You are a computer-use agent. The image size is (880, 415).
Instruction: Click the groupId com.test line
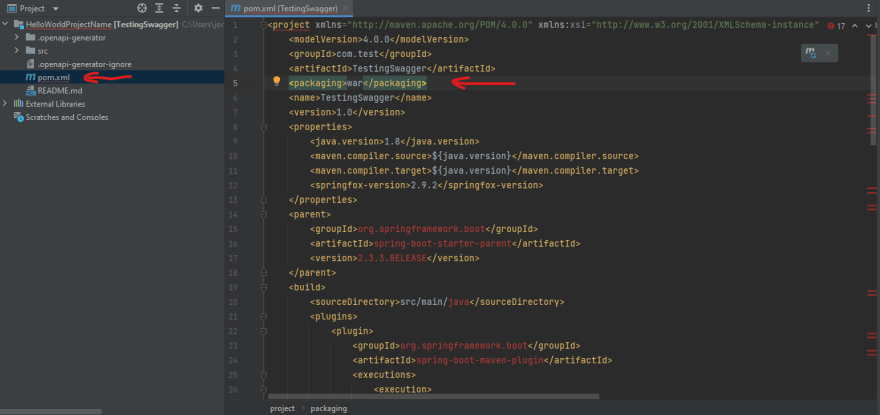click(x=360, y=54)
